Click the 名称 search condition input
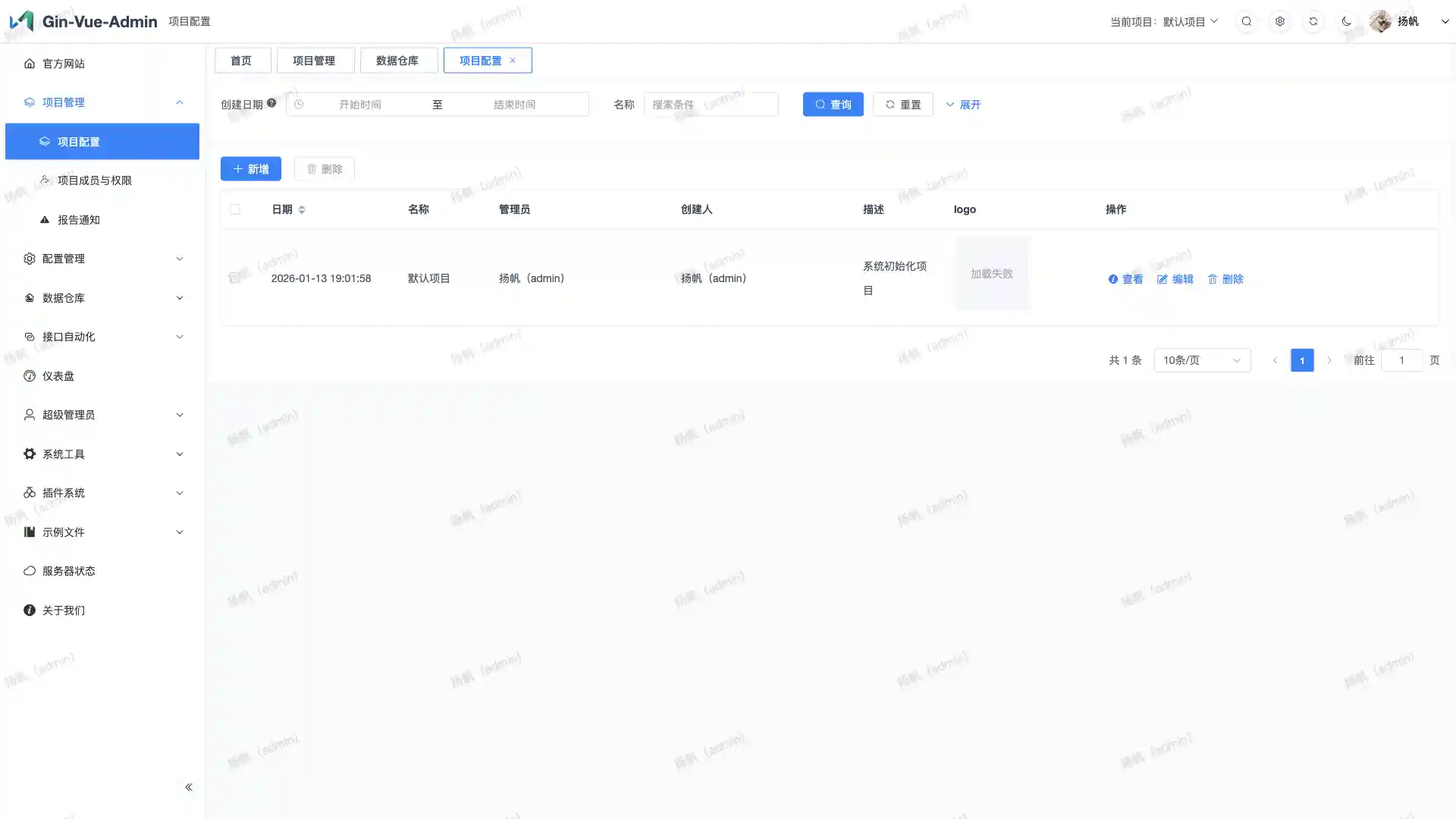 tap(711, 105)
